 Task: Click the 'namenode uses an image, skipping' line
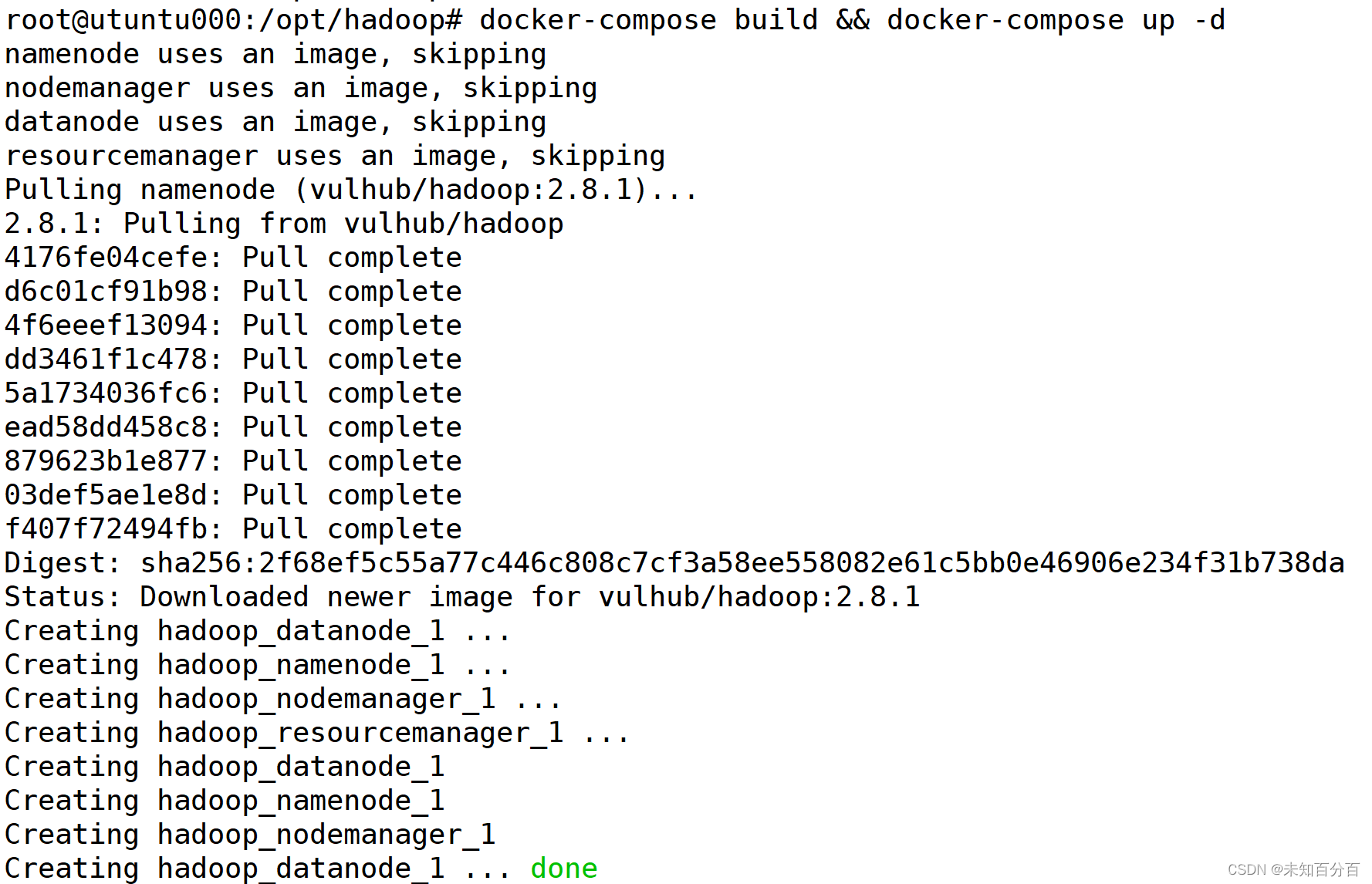275,55
